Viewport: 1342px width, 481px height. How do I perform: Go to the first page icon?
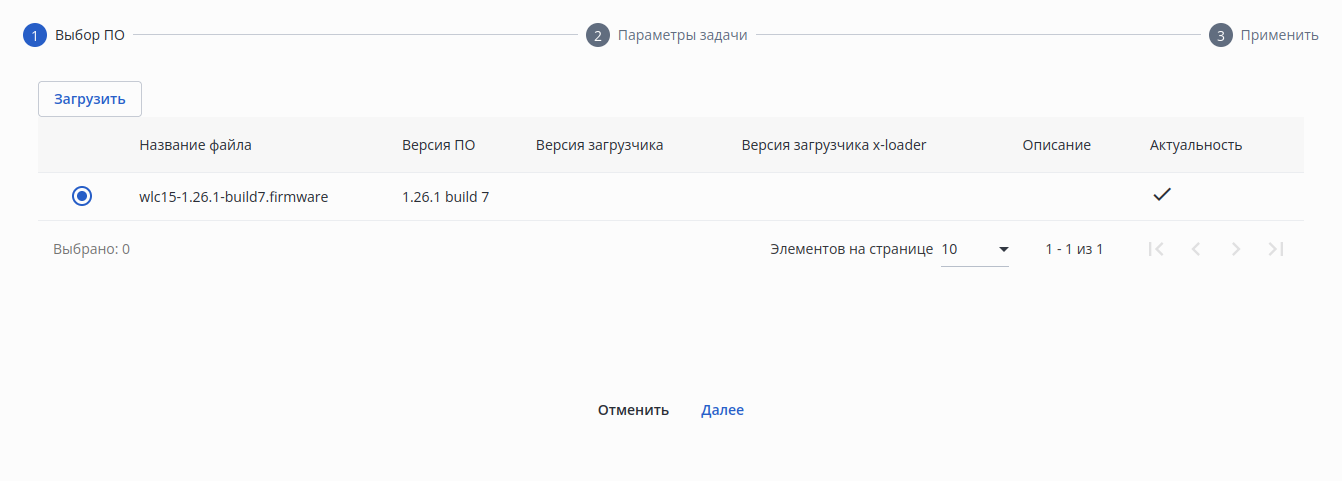1156,249
